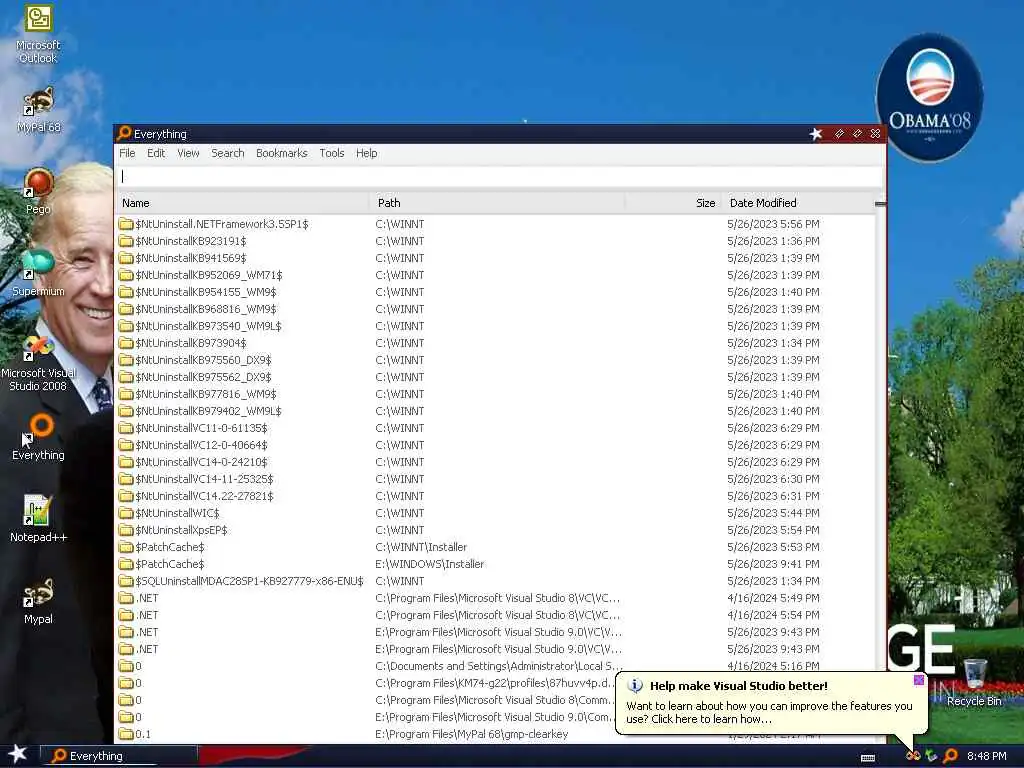This screenshot has width=1024, height=768.
Task: Select the MyPal 68 desktop shortcut
Action: tap(38, 110)
